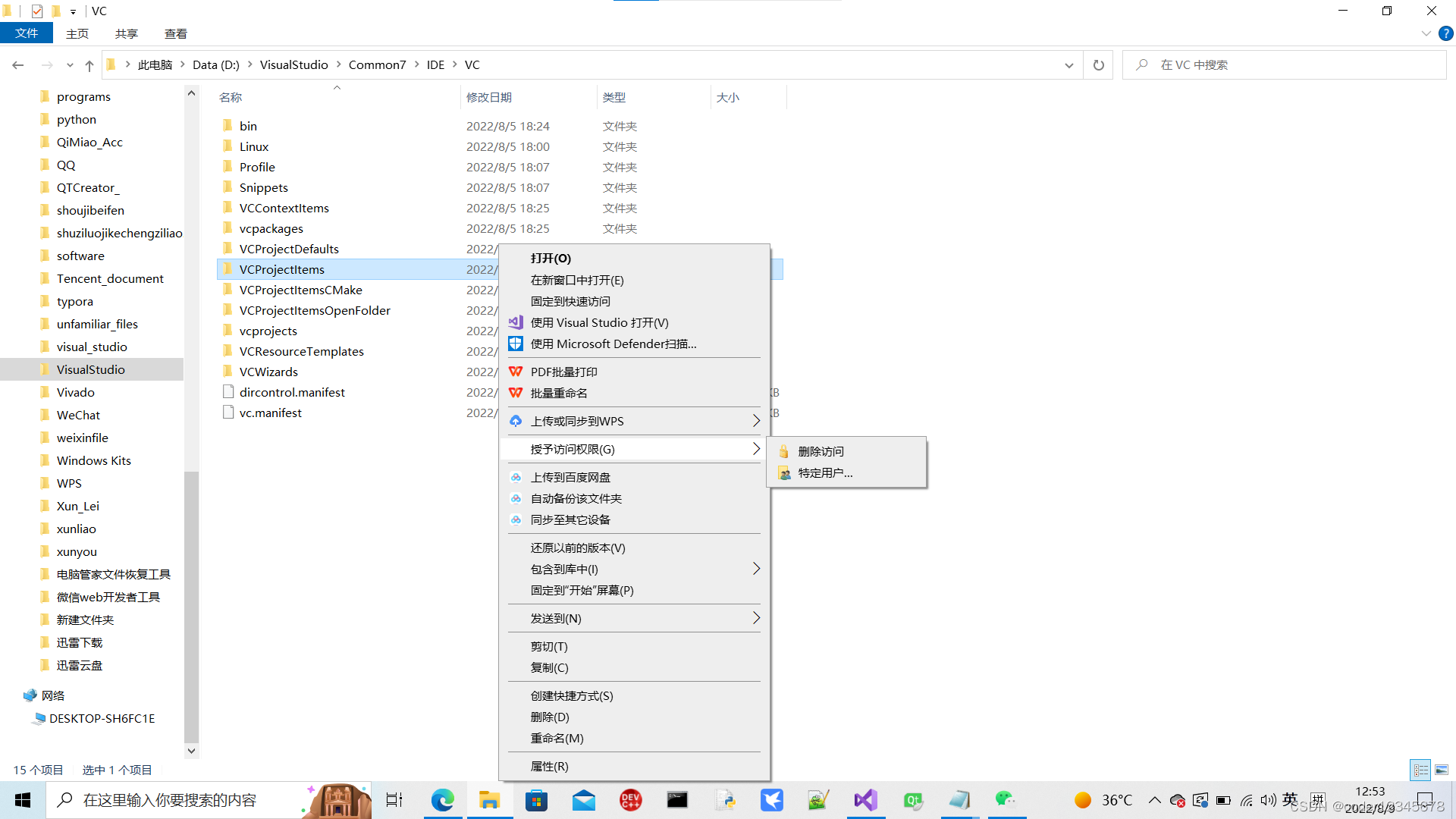
Task: Open Microsoft Edge from the taskbar
Action: 442,800
